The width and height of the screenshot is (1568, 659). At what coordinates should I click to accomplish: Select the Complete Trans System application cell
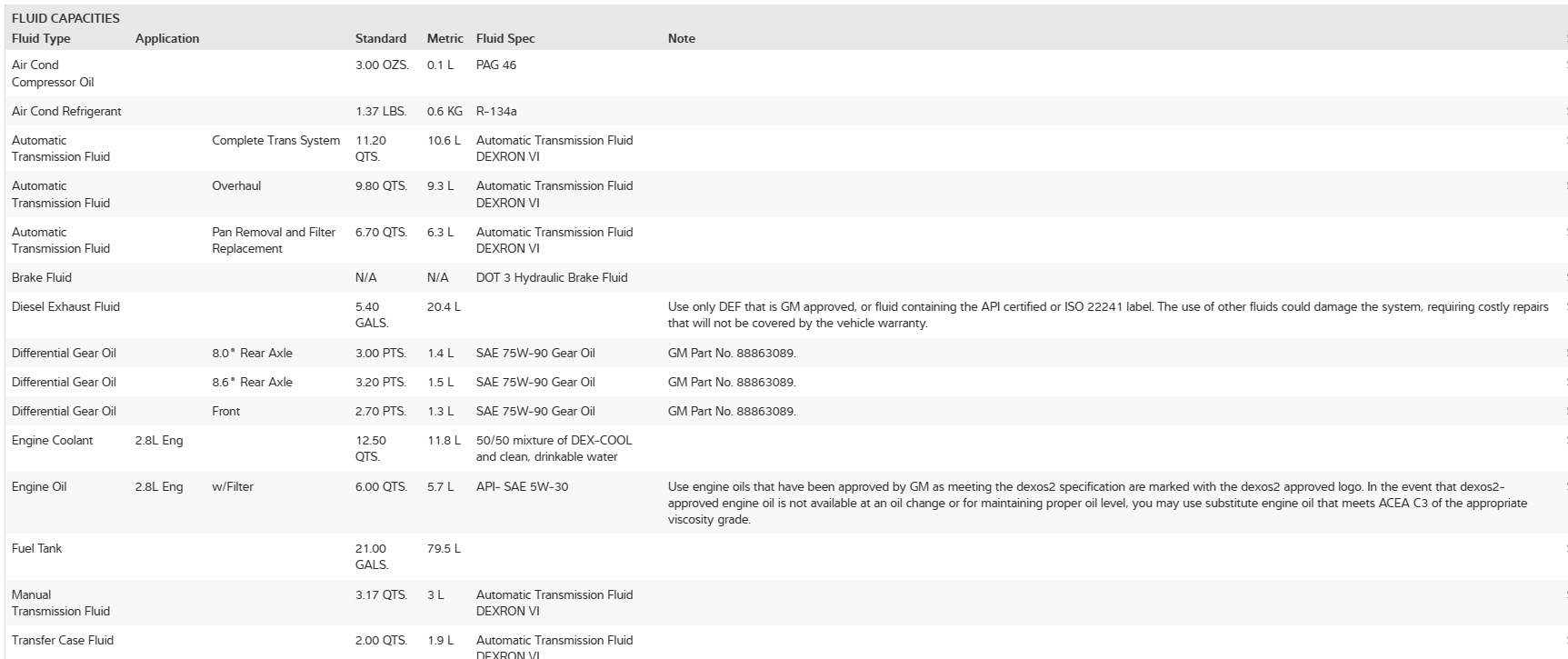point(276,140)
